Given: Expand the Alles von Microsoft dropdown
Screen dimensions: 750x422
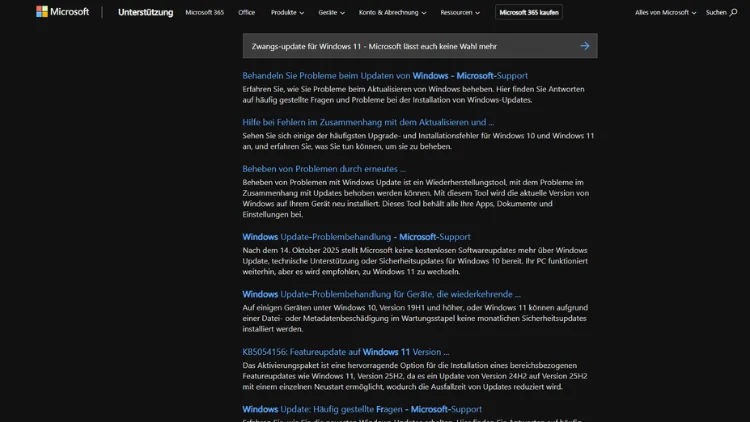Looking at the screenshot, I should [x=665, y=12].
